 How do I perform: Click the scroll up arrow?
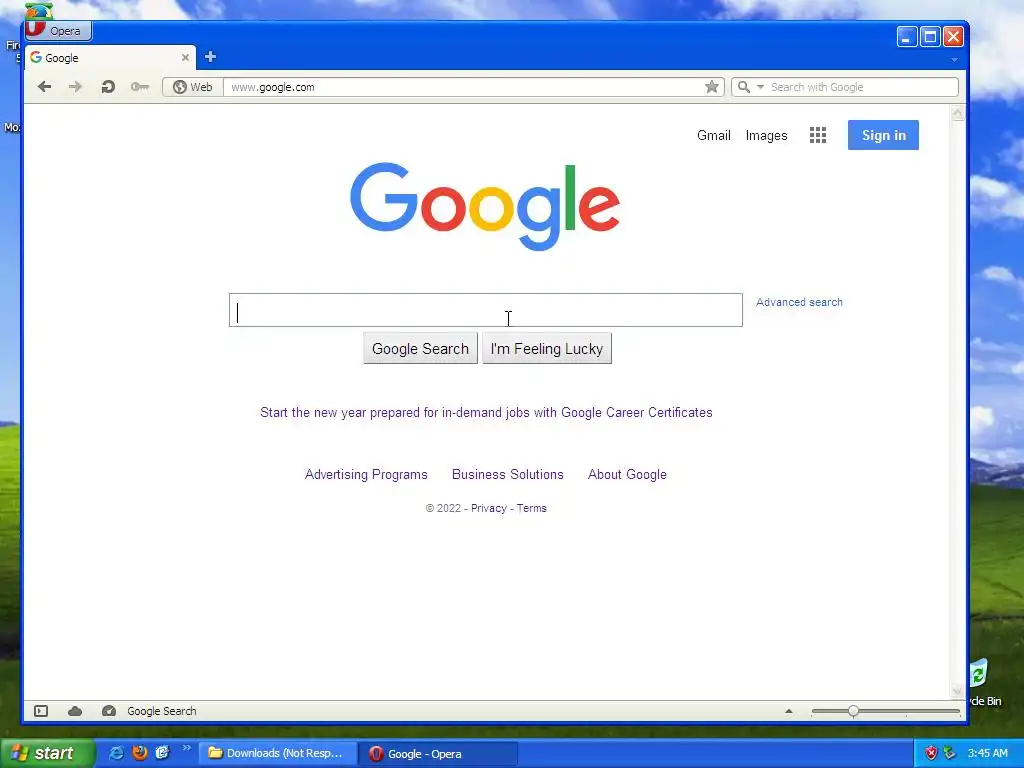(957, 114)
